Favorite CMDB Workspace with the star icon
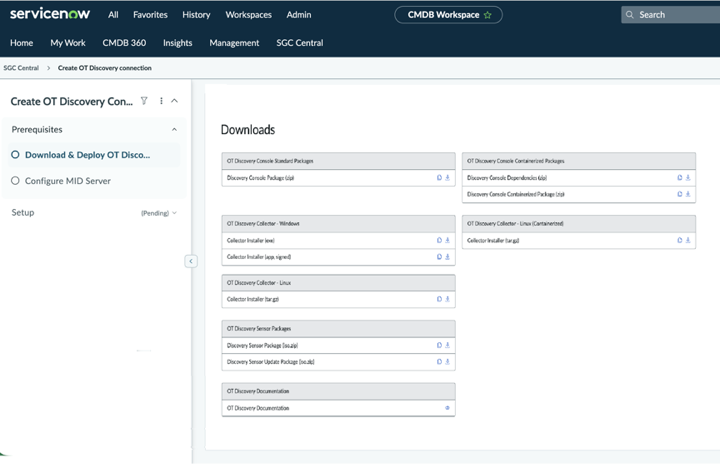Screen dimensions: 720x468 (x=488, y=15)
